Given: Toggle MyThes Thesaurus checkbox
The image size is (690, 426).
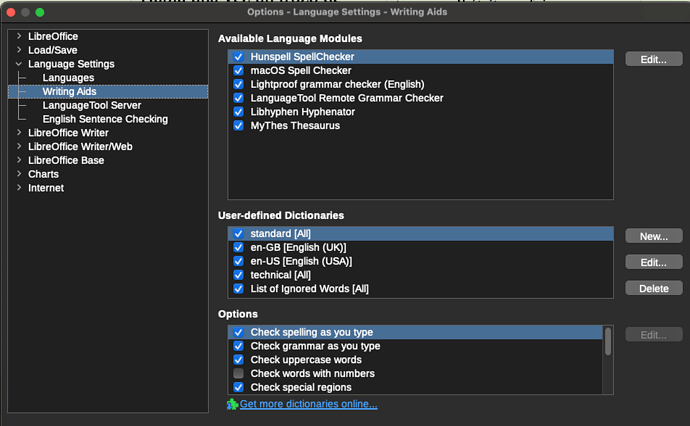Looking at the screenshot, I should 239,126.
